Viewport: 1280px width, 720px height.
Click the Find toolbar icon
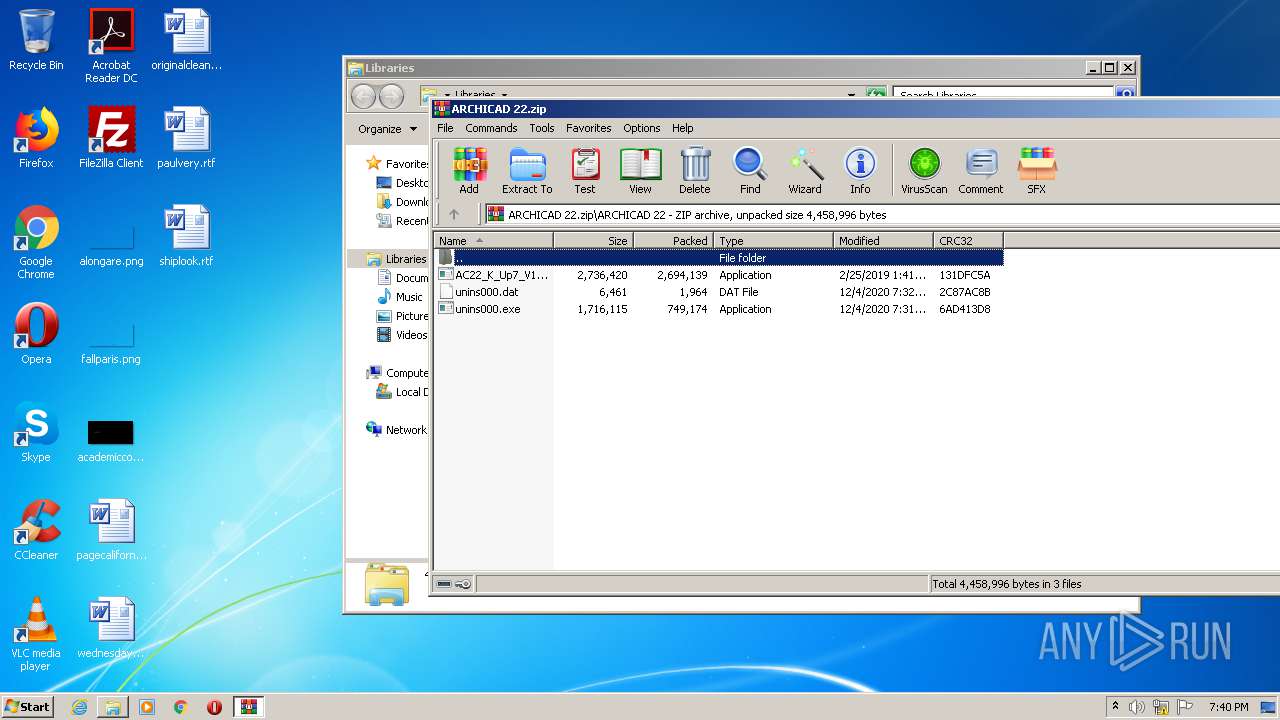(750, 170)
